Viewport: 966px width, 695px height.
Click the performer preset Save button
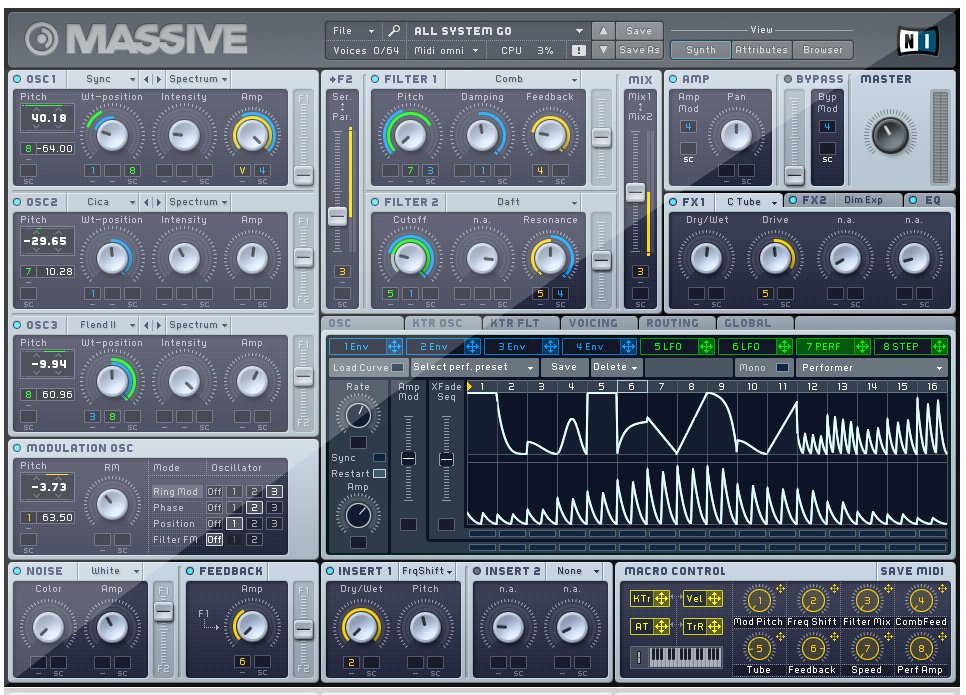564,367
